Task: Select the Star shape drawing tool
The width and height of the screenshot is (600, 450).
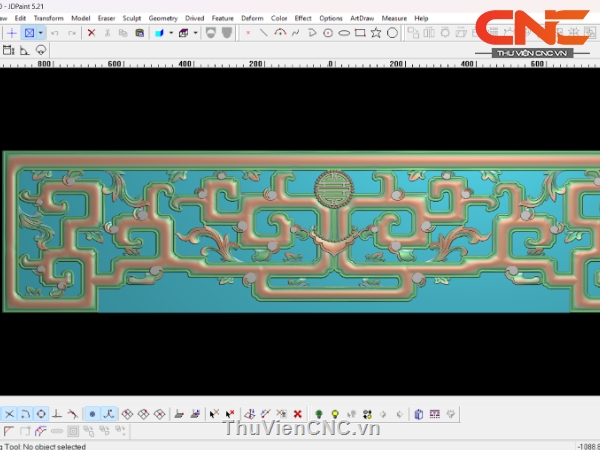Action: tap(376, 33)
